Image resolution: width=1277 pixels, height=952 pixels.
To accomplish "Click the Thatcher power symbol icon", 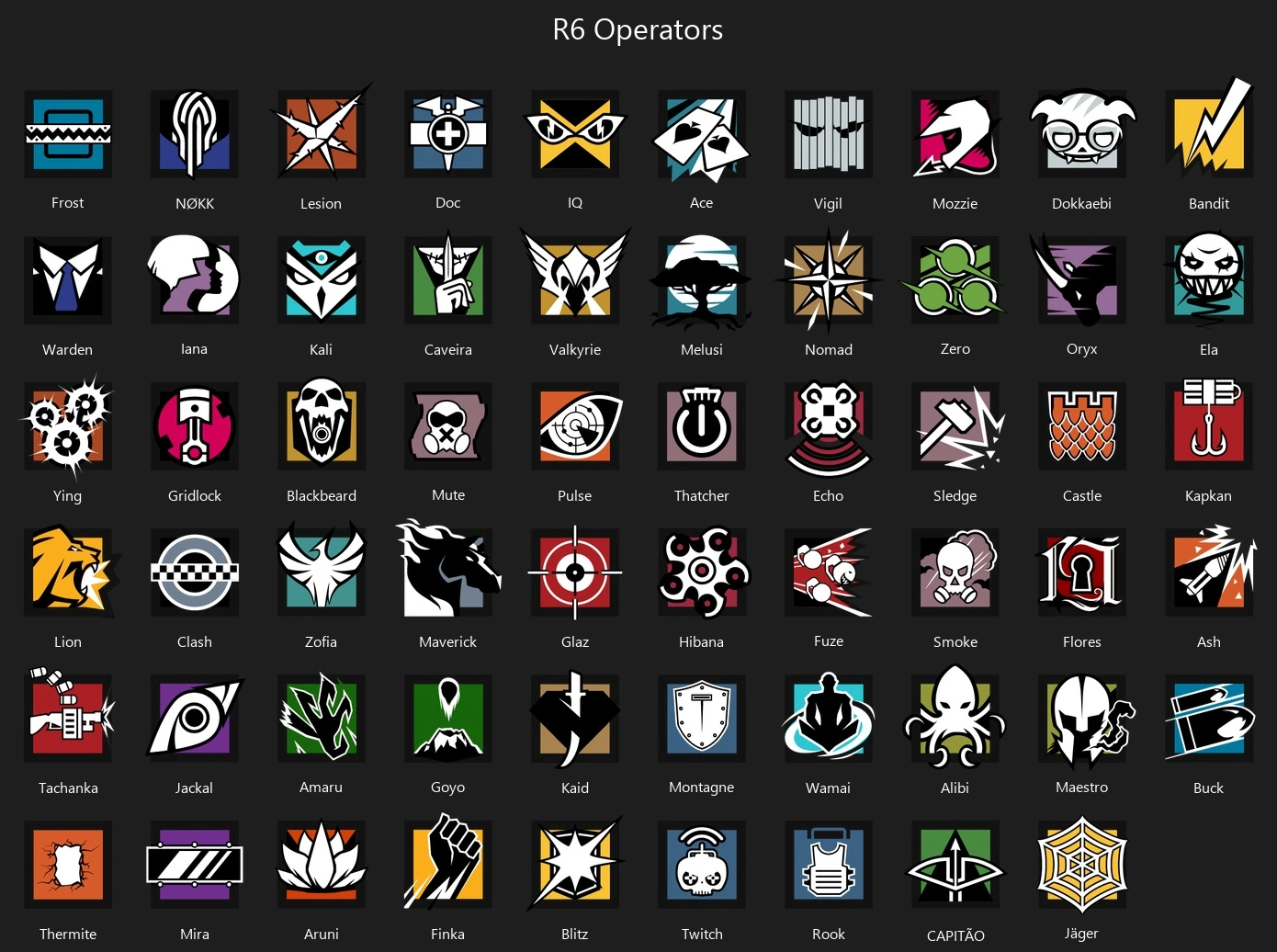I will coord(702,425).
